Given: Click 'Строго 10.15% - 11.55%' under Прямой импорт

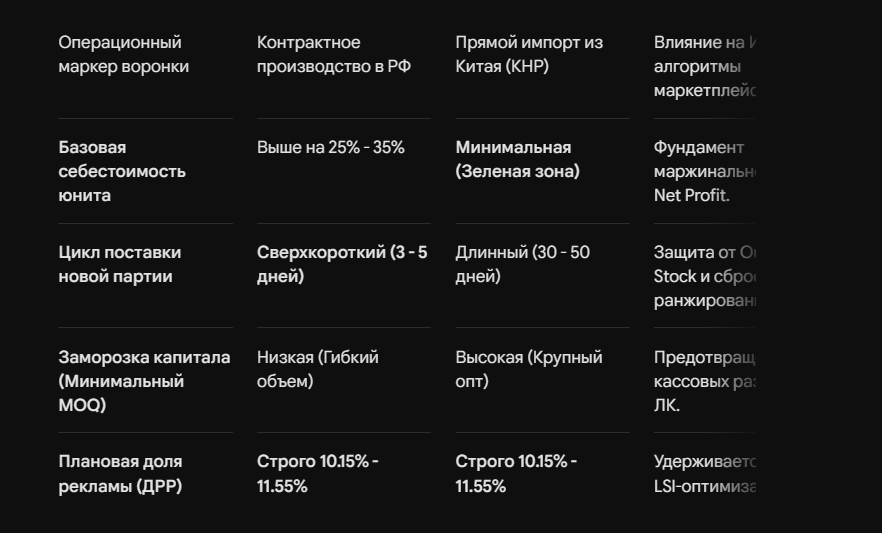Looking at the screenshot, I should 516,473.
